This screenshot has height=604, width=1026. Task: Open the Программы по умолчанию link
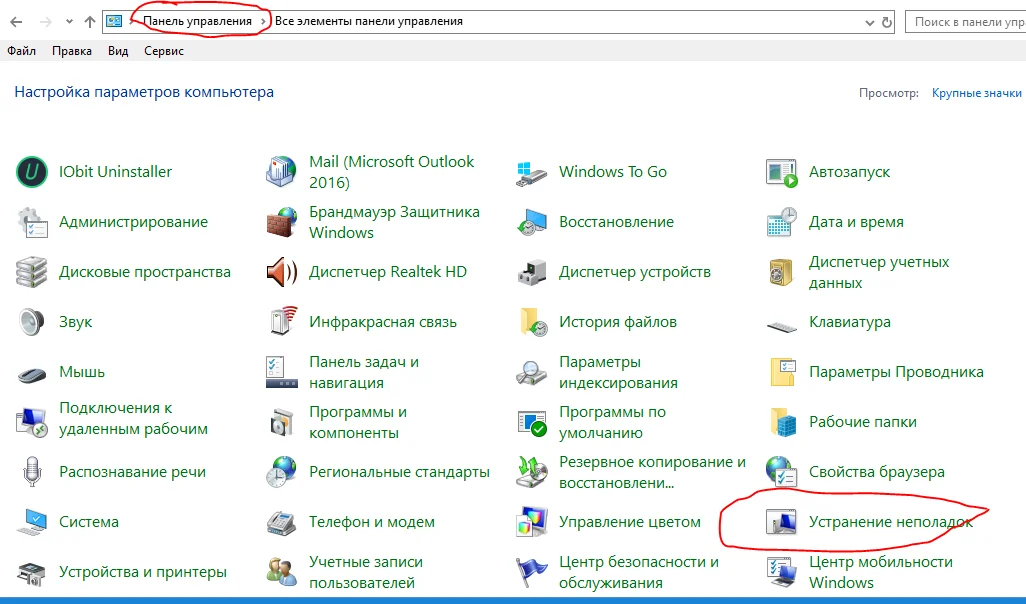click(x=612, y=422)
